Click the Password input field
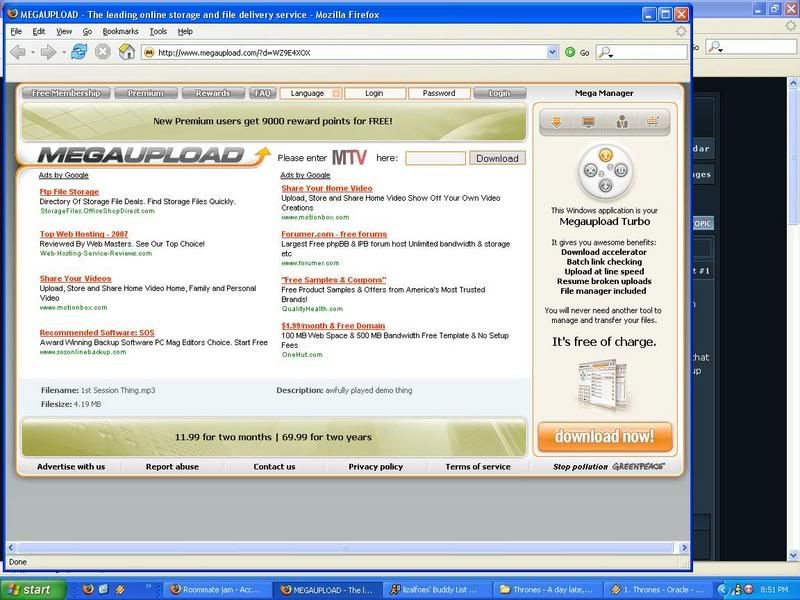Viewport: 800px width, 600px height. tap(439, 93)
